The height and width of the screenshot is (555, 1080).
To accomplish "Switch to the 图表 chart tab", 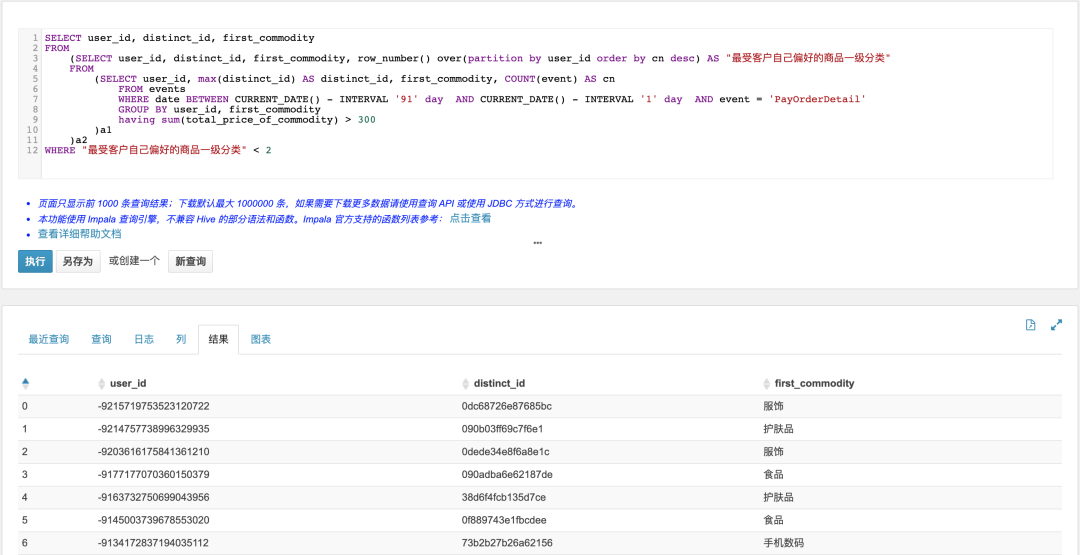I will point(260,339).
